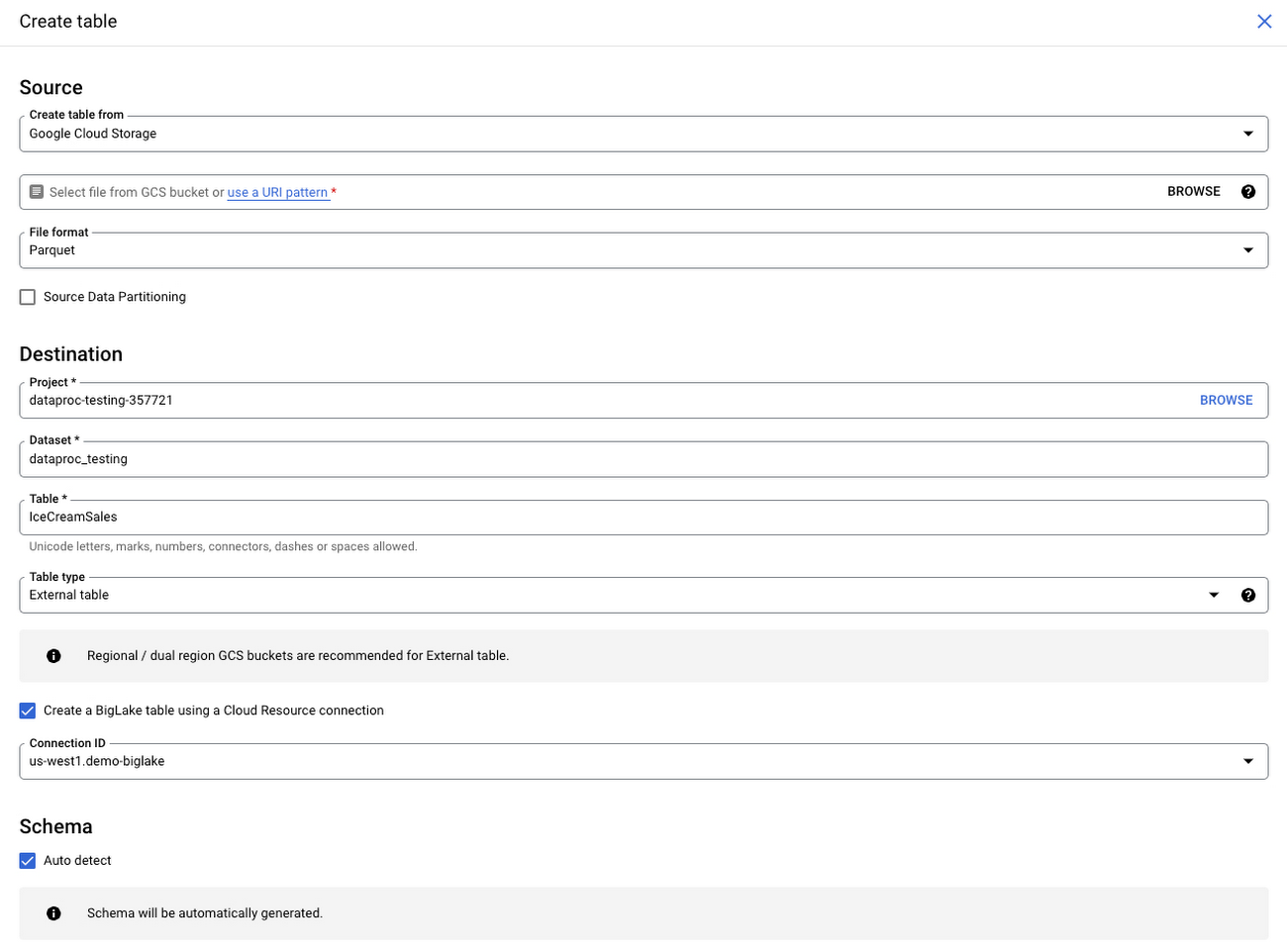Click info icon in GCS buckets notice

click(53, 656)
